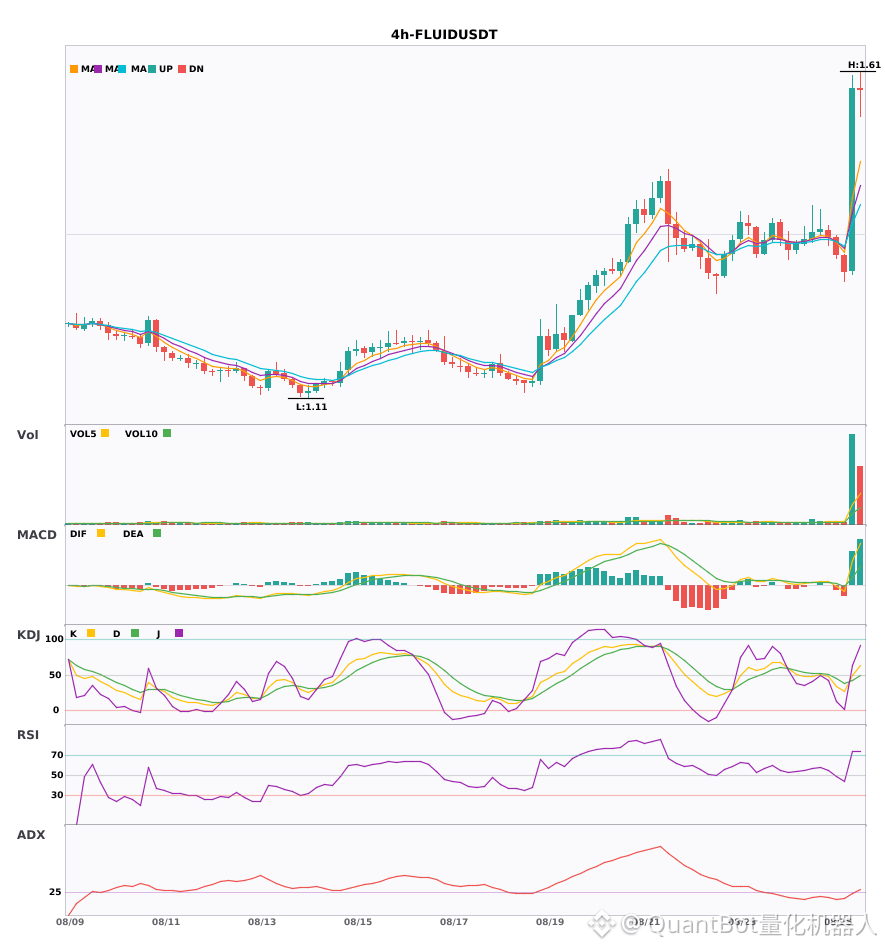885x950 pixels.
Task: Click the Vol panel label
Action: (27, 434)
